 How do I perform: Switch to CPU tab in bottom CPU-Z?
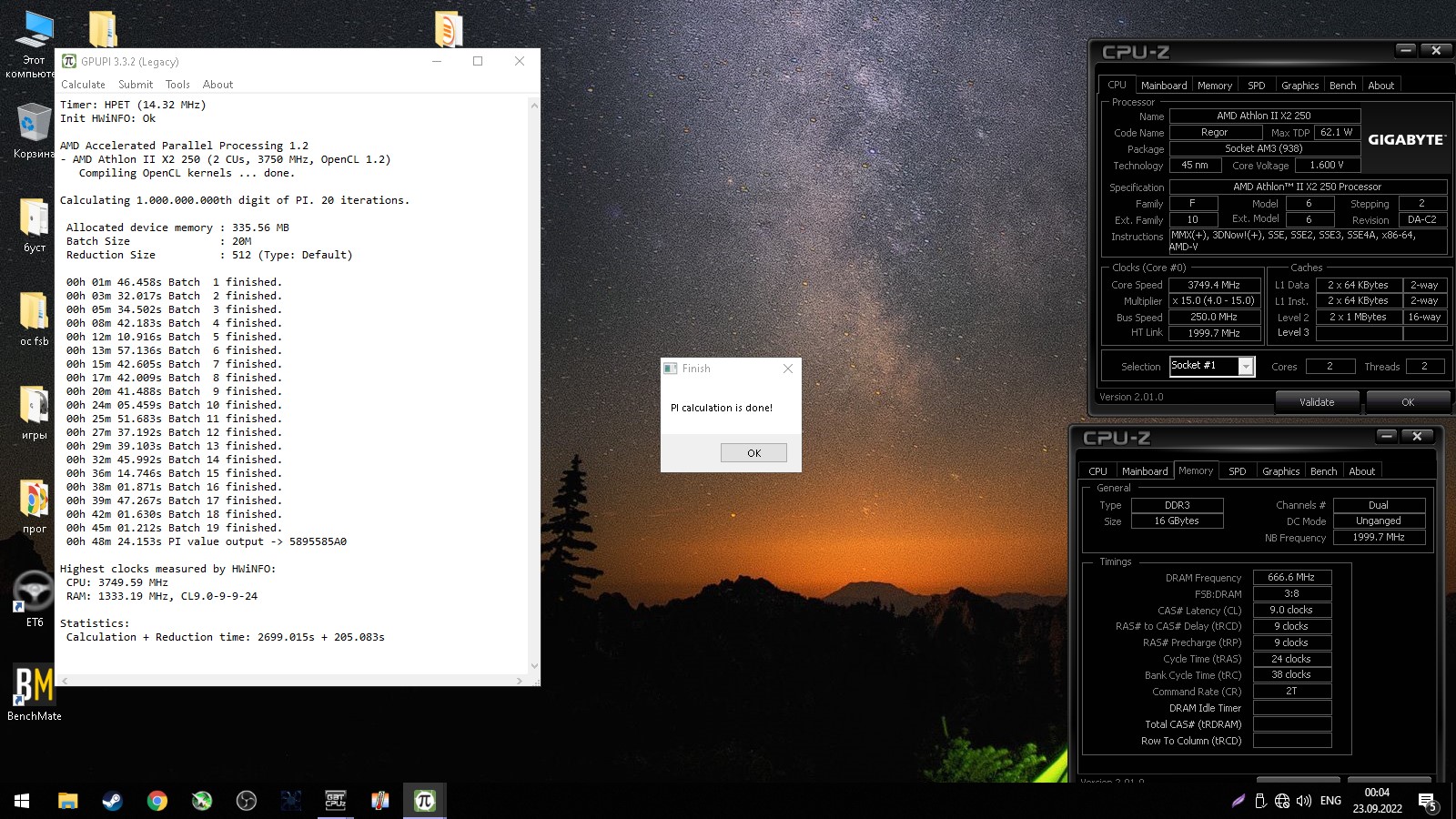click(x=1097, y=471)
